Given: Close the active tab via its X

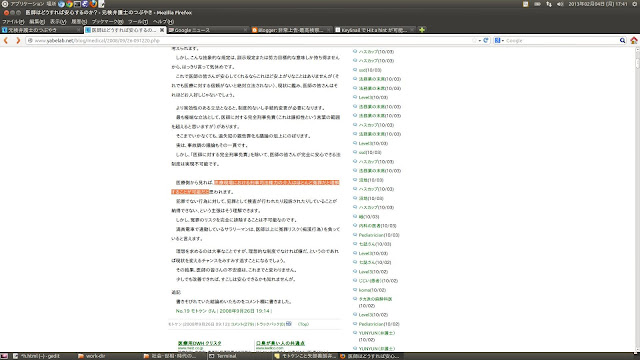Looking at the screenshot, I should [162, 30].
